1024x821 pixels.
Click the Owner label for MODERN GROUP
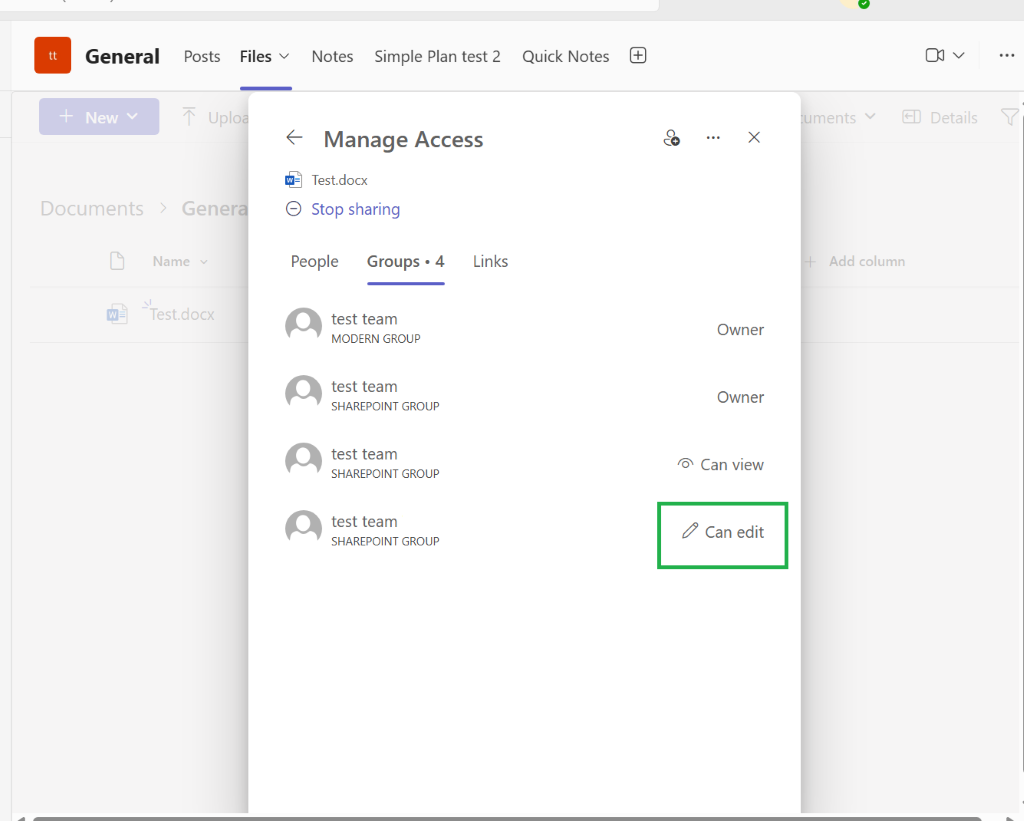[741, 330]
